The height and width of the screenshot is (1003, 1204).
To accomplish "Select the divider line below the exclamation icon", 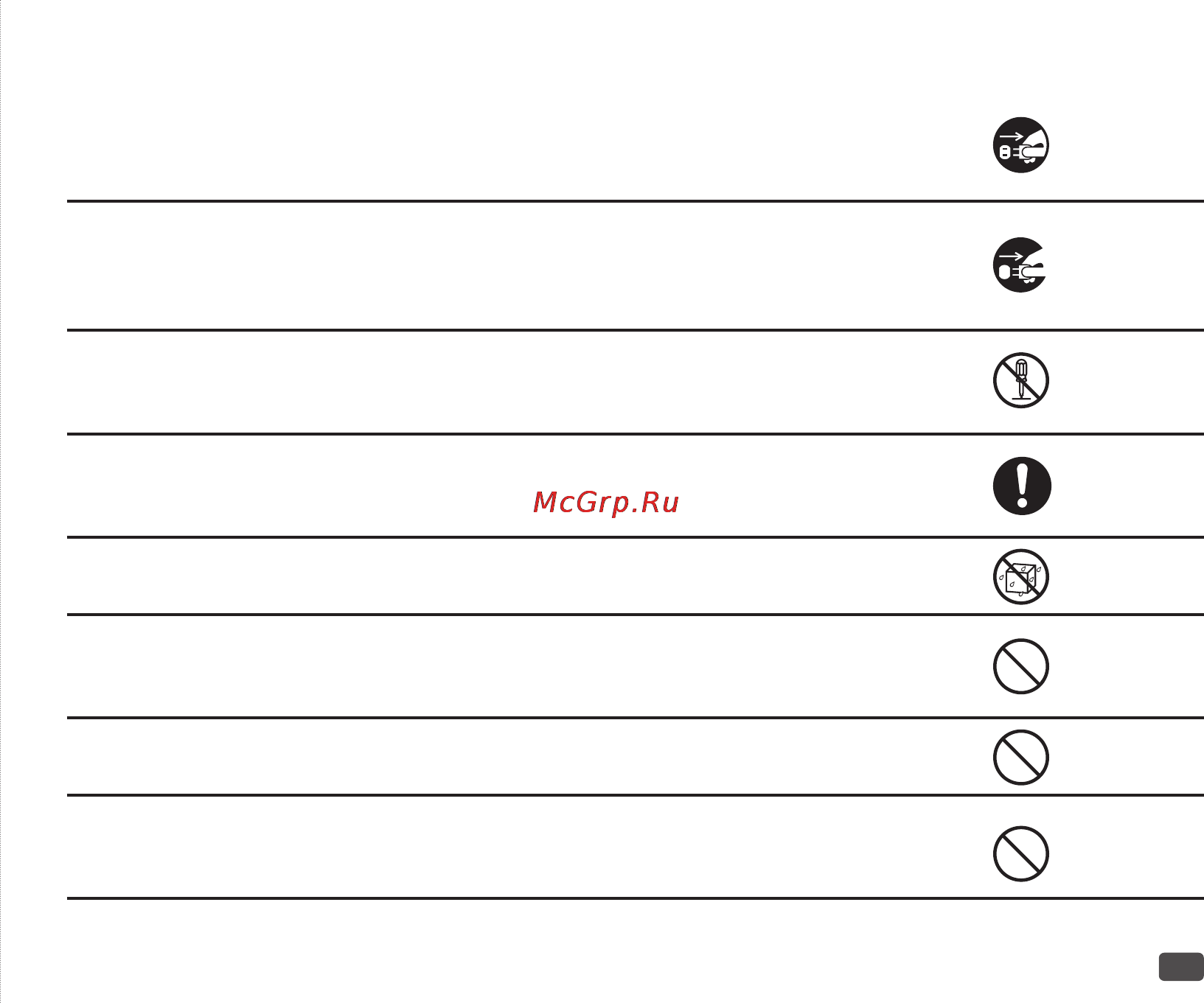I will (x=636, y=537).
